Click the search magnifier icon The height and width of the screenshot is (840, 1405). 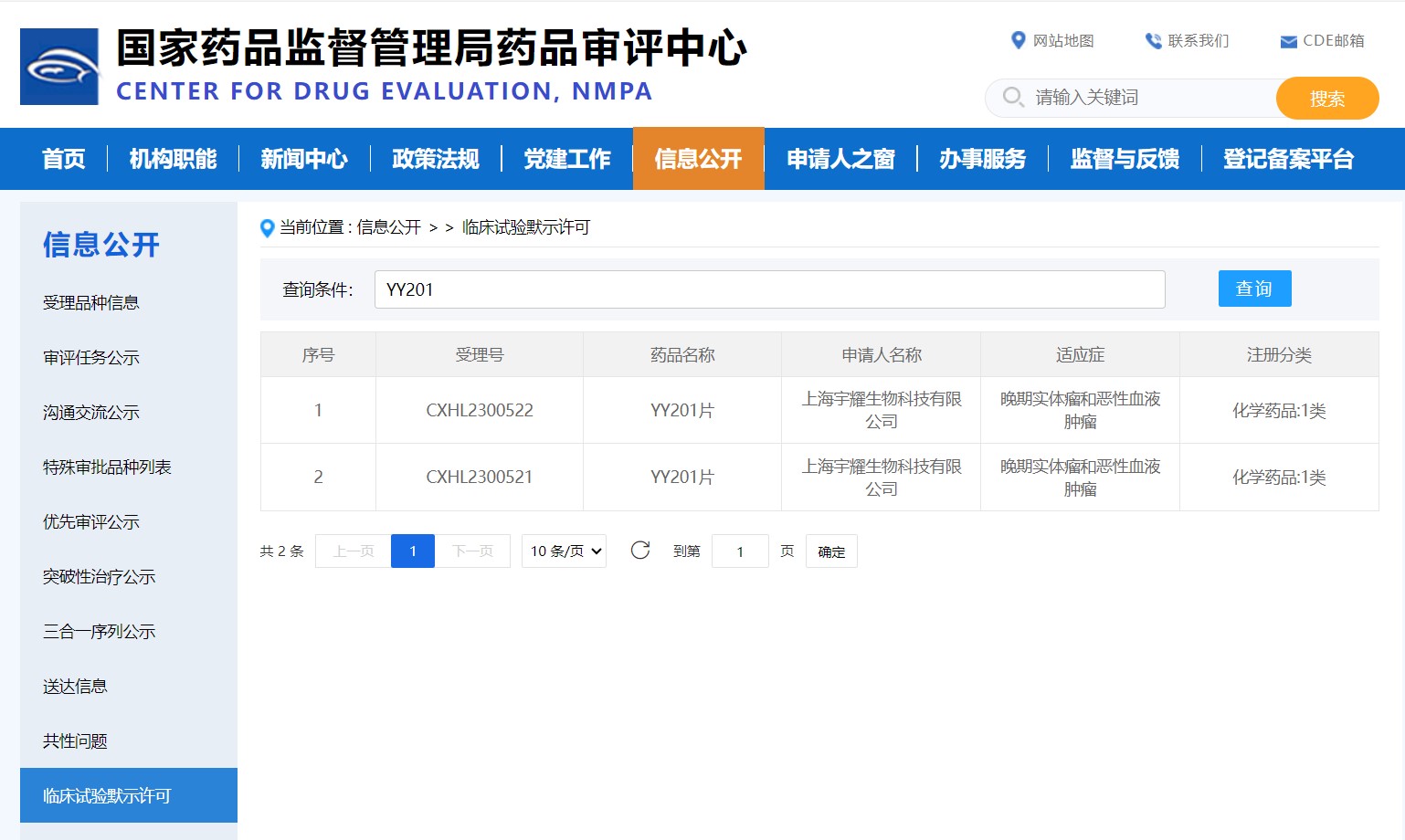click(x=1012, y=97)
